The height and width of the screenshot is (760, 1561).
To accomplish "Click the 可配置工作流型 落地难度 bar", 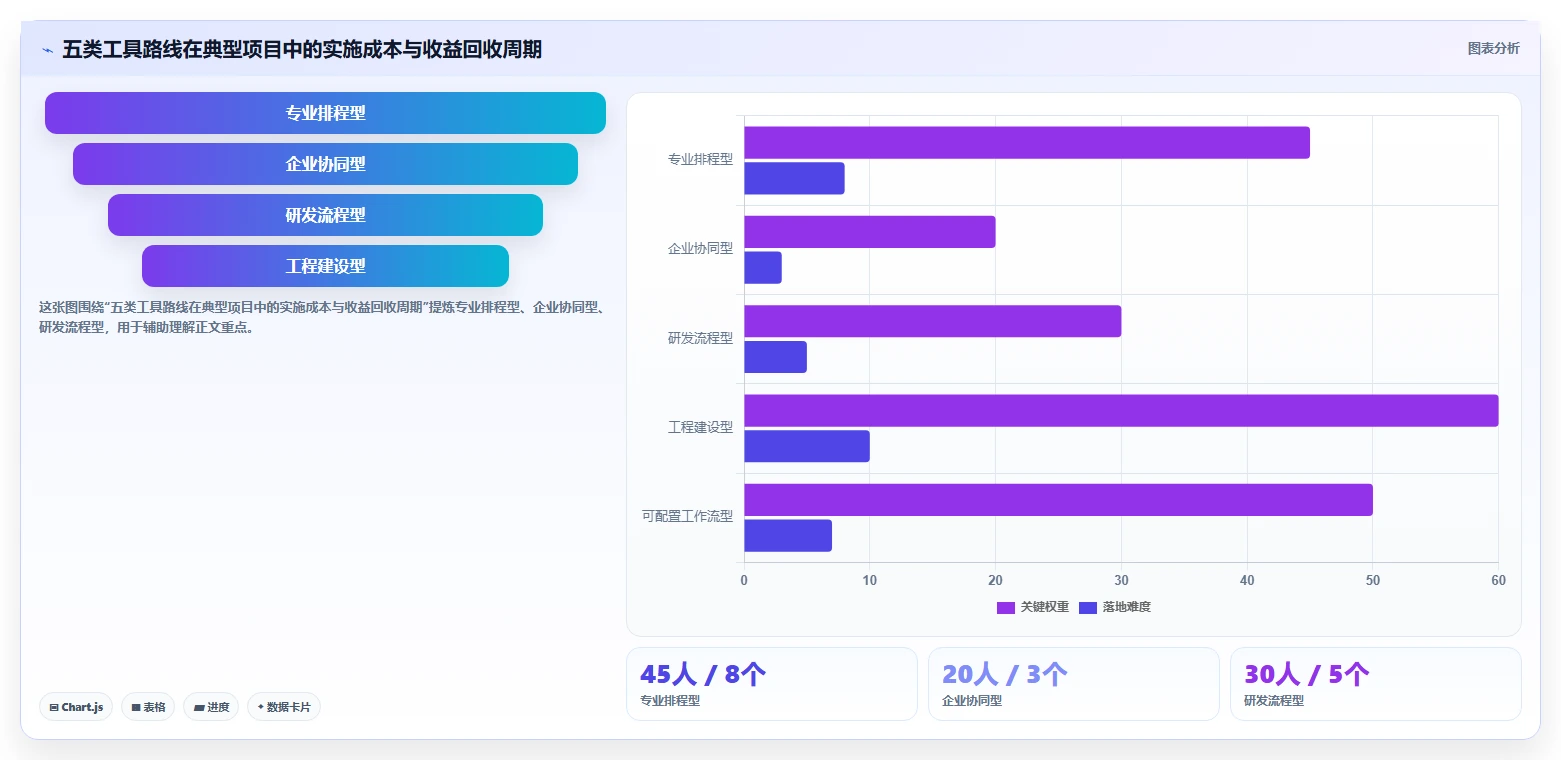I will coord(788,536).
